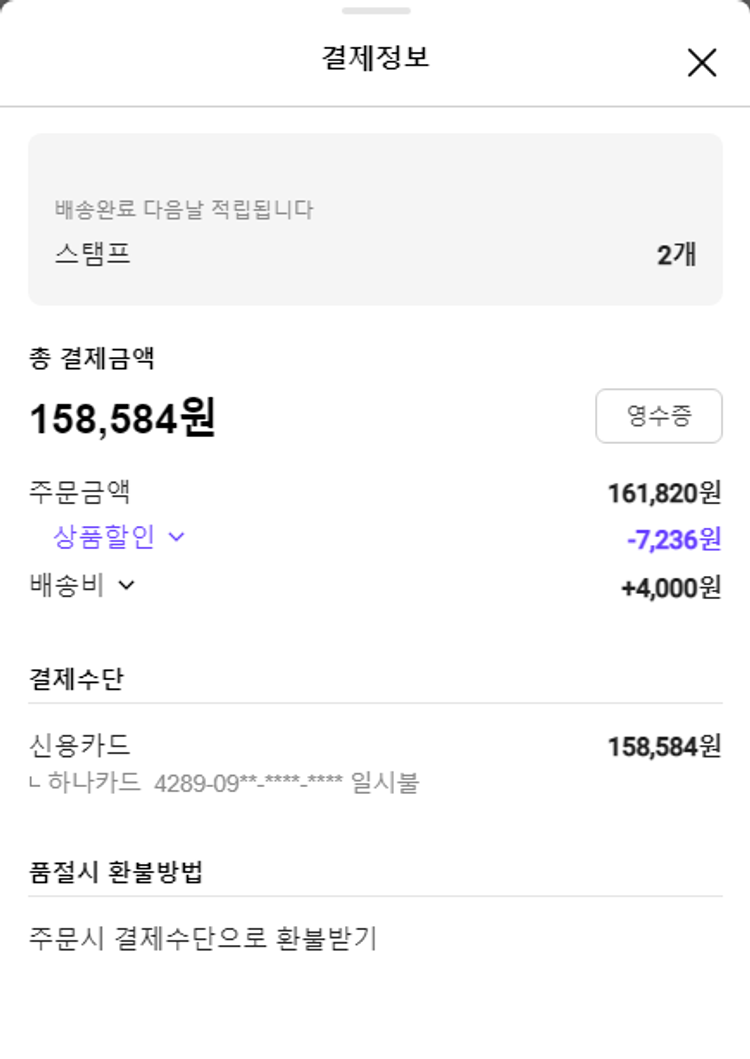750x1059 pixels.
Task: Close the 결제정보 payment sheet
Action: click(702, 62)
